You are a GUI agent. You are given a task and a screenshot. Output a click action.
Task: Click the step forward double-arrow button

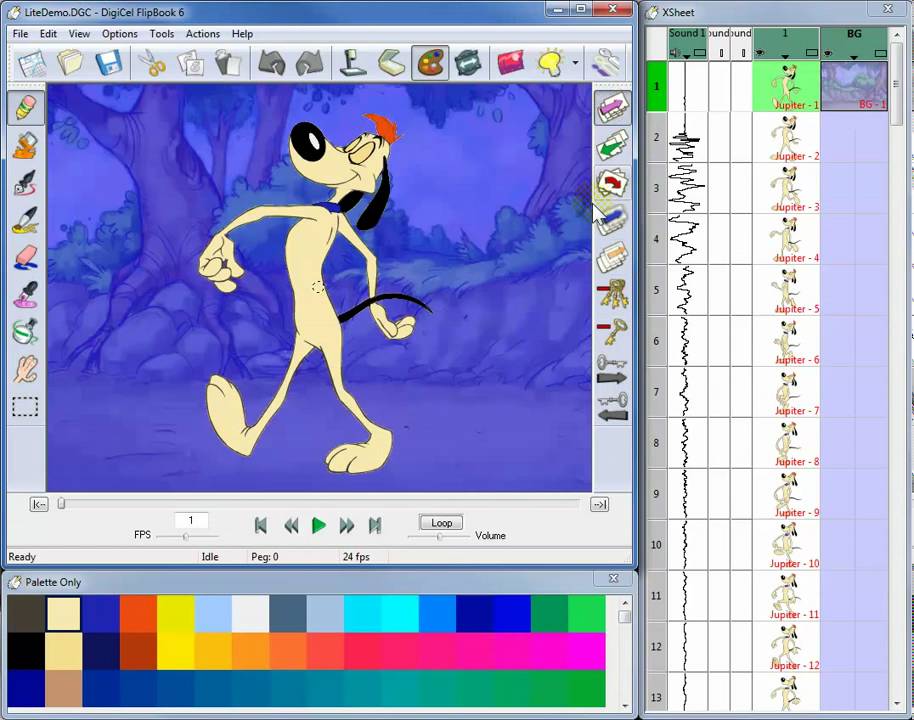346,526
